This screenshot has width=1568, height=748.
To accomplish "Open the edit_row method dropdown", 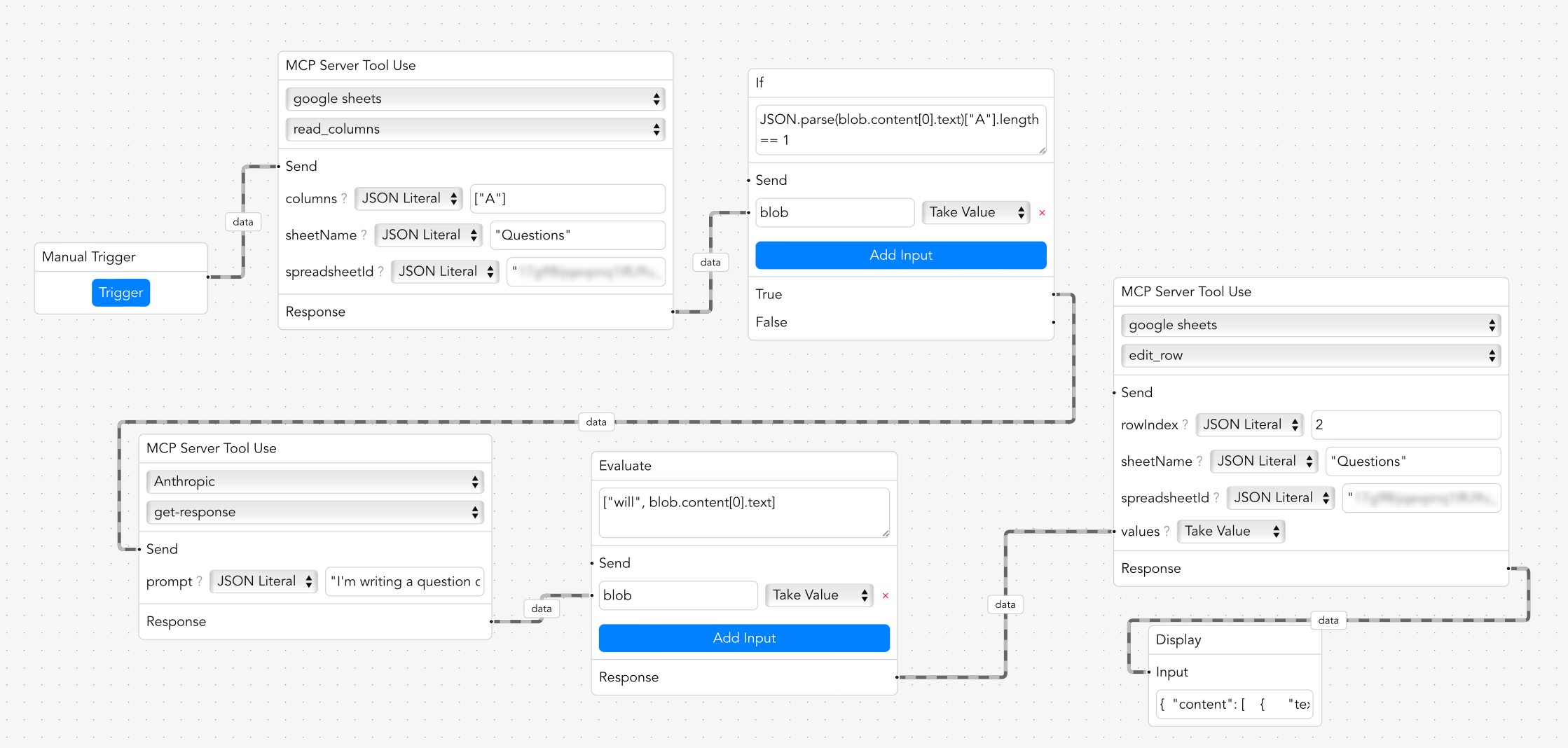I will pyautogui.click(x=1310, y=356).
